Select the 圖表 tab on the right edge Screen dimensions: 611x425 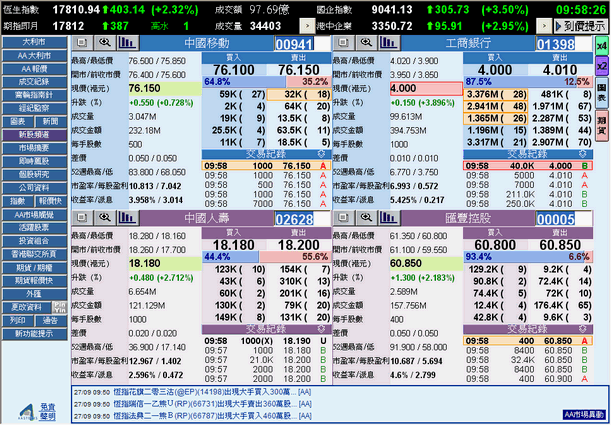(x=602, y=93)
